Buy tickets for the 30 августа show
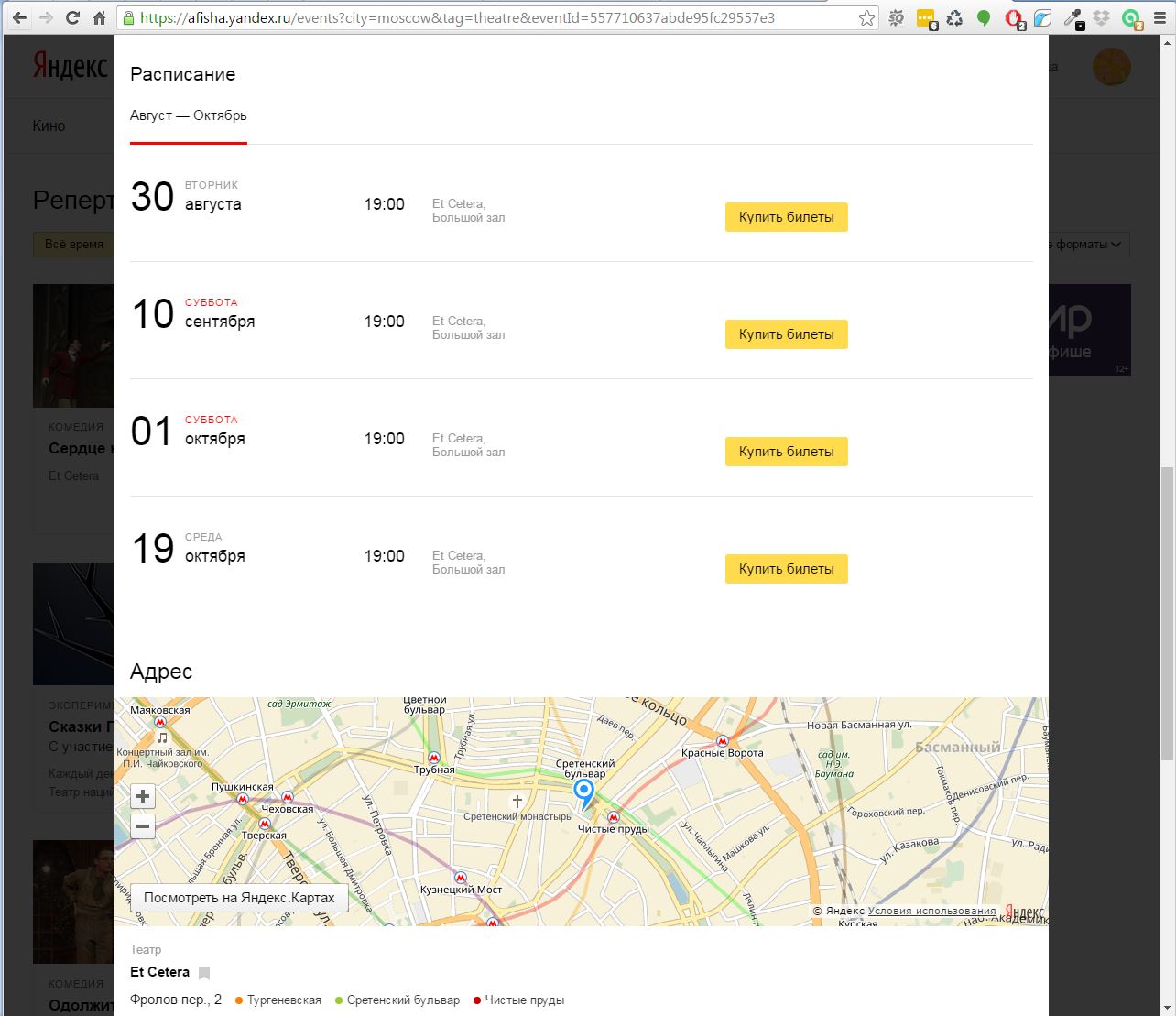This screenshot has height=1016, width=1176. click(786, 217)
